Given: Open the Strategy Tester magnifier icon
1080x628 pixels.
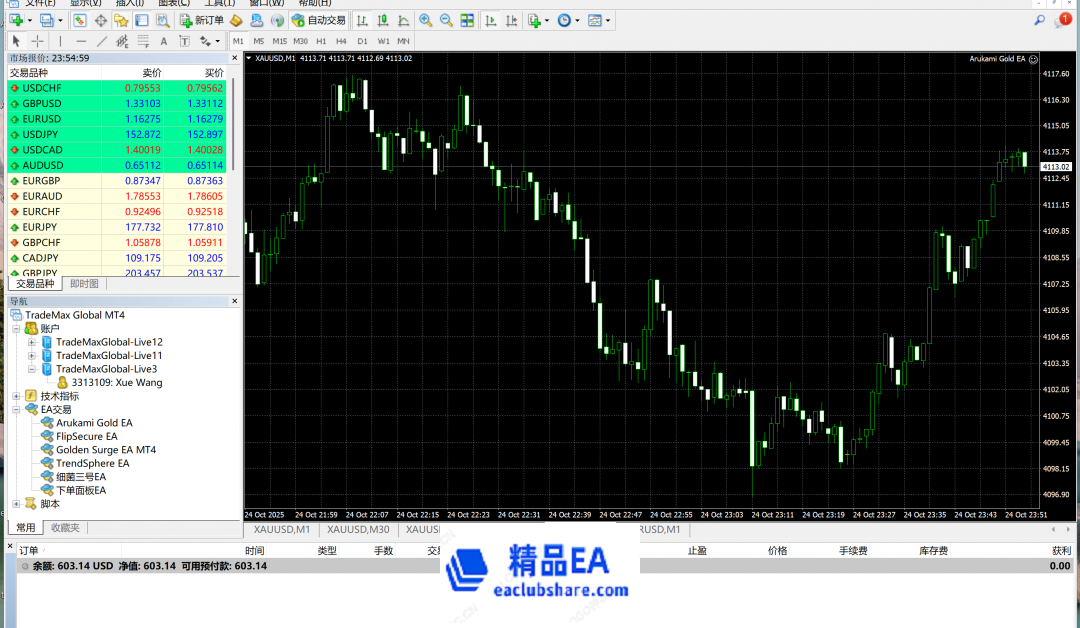Looking at the screenshot, I should [163, 21].
